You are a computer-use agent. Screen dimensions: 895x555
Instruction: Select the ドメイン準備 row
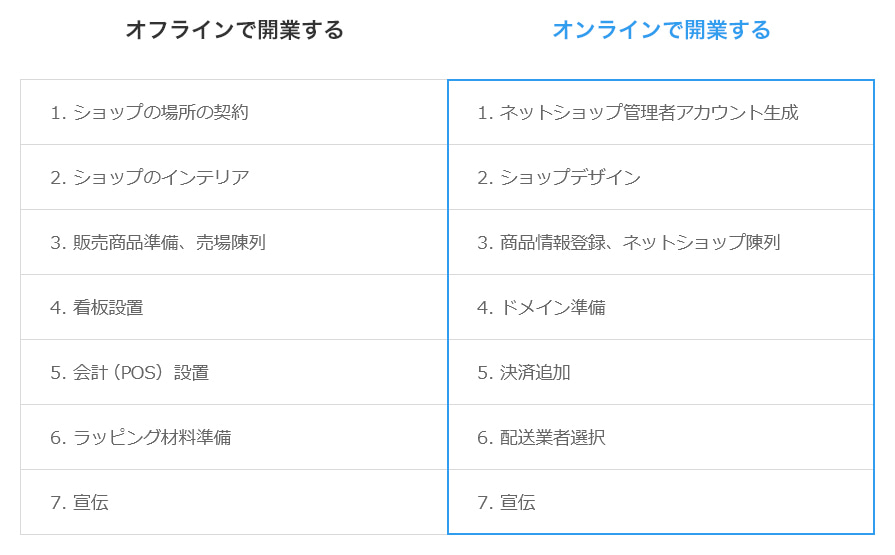661,307
